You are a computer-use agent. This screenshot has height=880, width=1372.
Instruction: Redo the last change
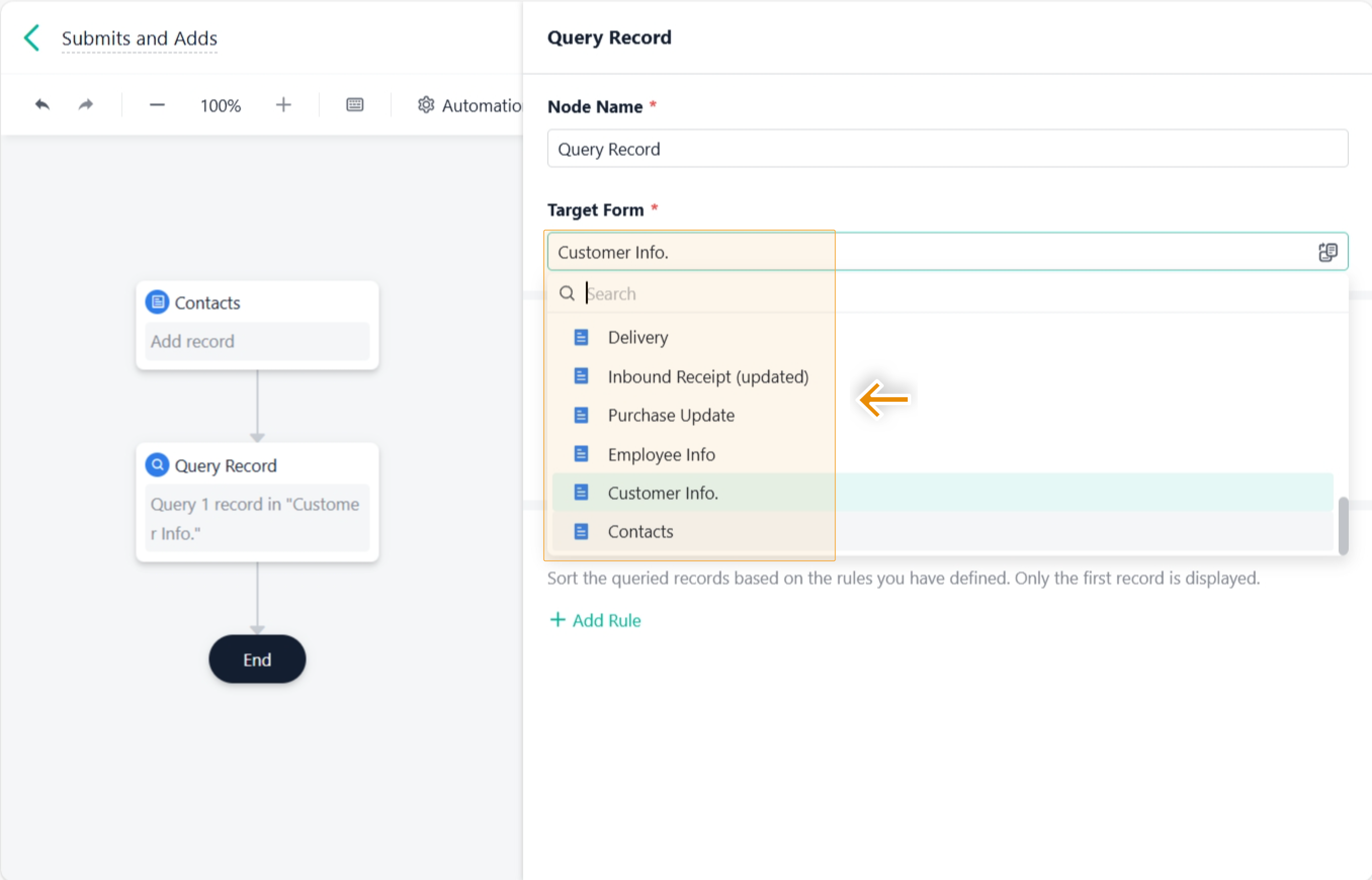(x=86, y=105)
